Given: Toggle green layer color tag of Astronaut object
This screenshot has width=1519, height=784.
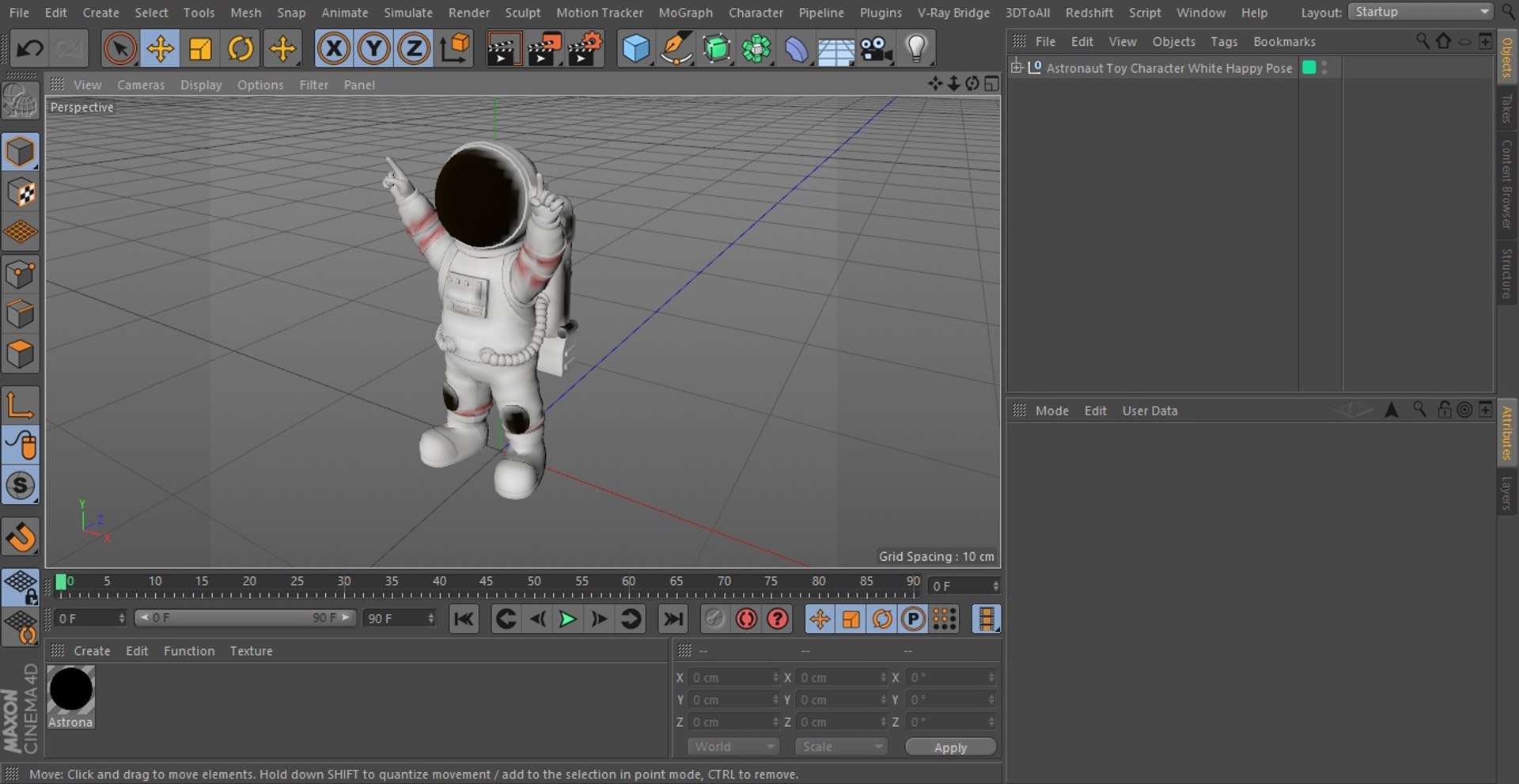Looking at the screenshot, I should (x=1309, y=68).
